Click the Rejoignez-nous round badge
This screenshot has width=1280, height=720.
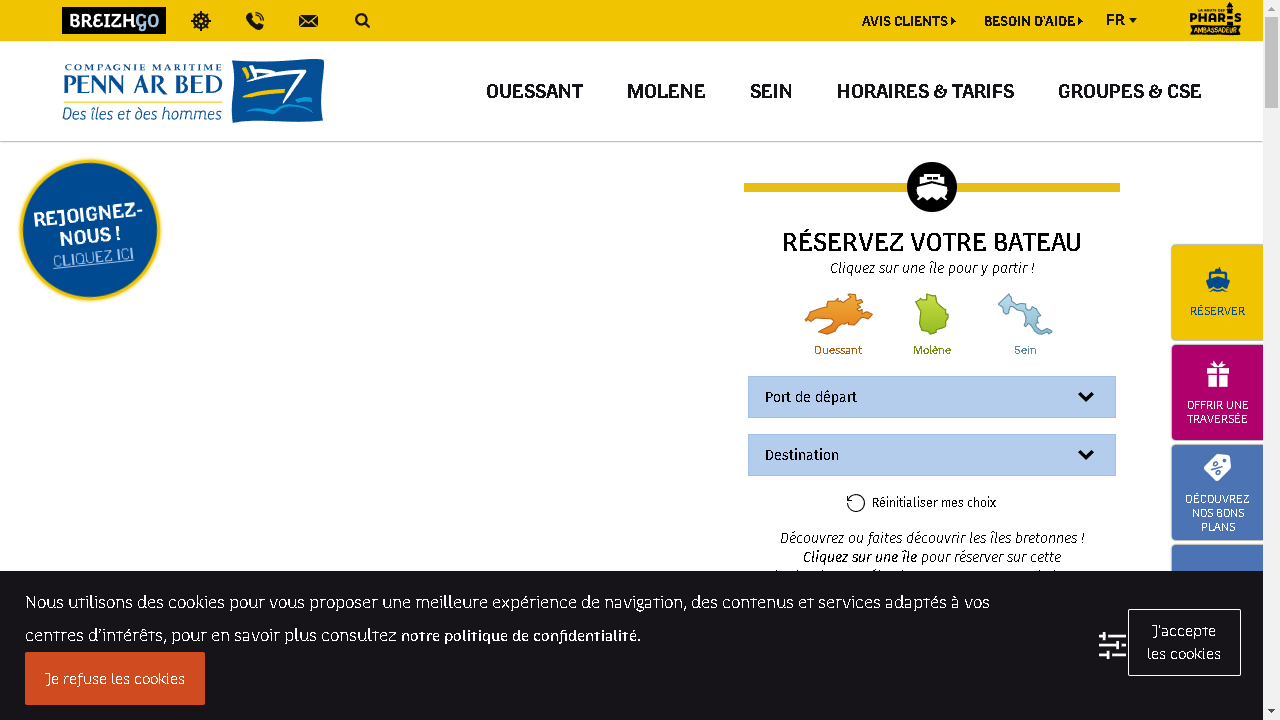pos(90,230)
